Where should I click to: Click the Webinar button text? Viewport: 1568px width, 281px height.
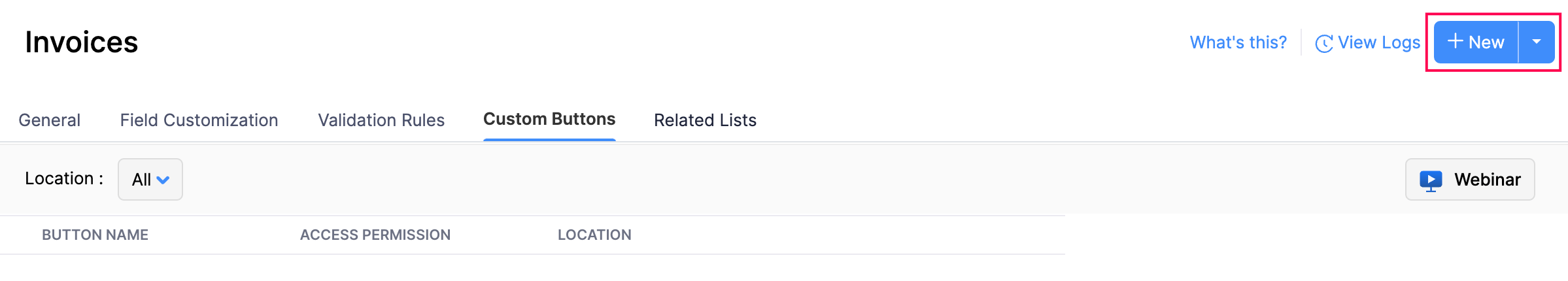tap(1487, 180)
